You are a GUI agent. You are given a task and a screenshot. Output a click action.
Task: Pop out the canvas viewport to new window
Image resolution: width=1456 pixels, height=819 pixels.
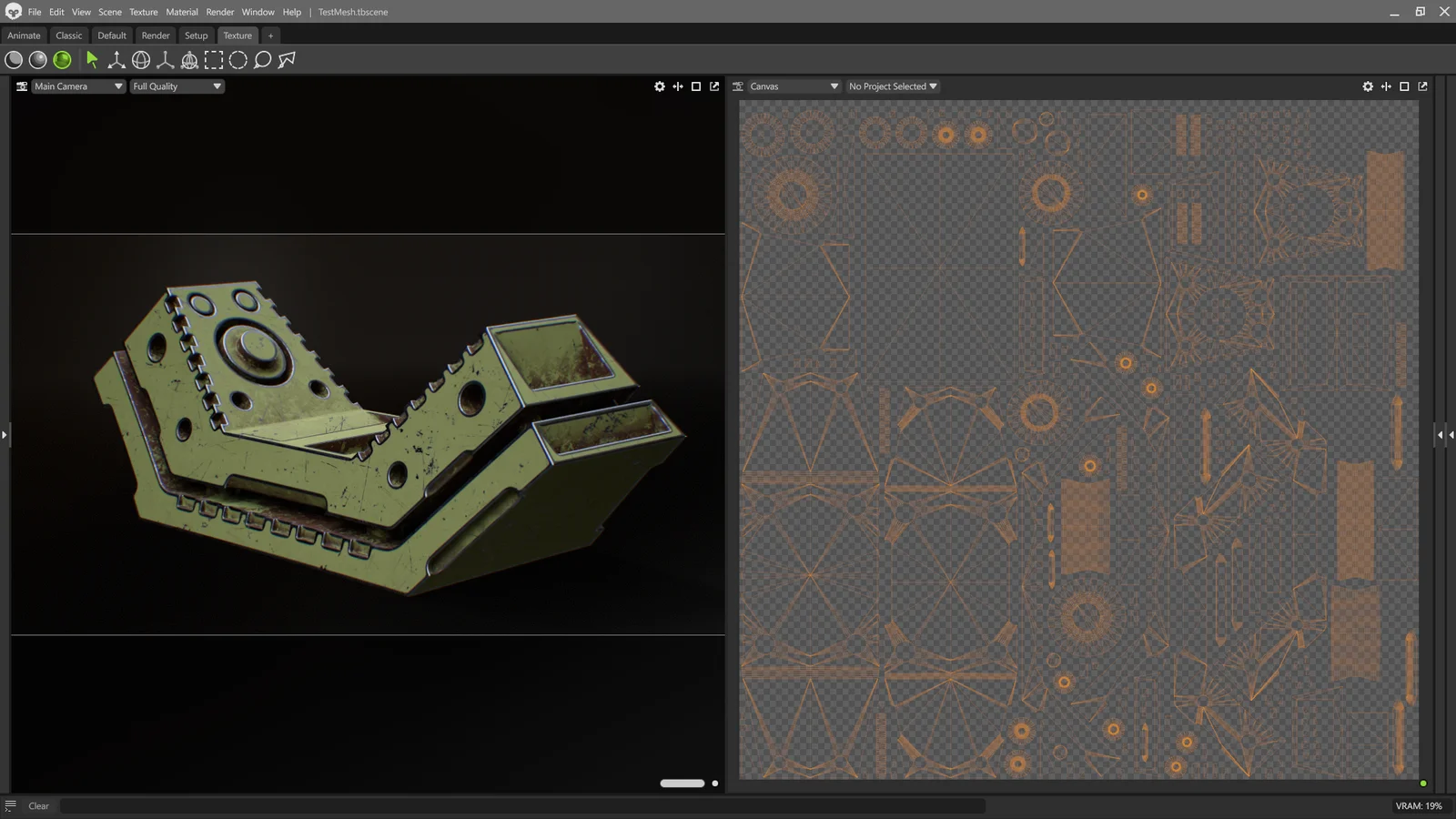(x=1422, y=86)
